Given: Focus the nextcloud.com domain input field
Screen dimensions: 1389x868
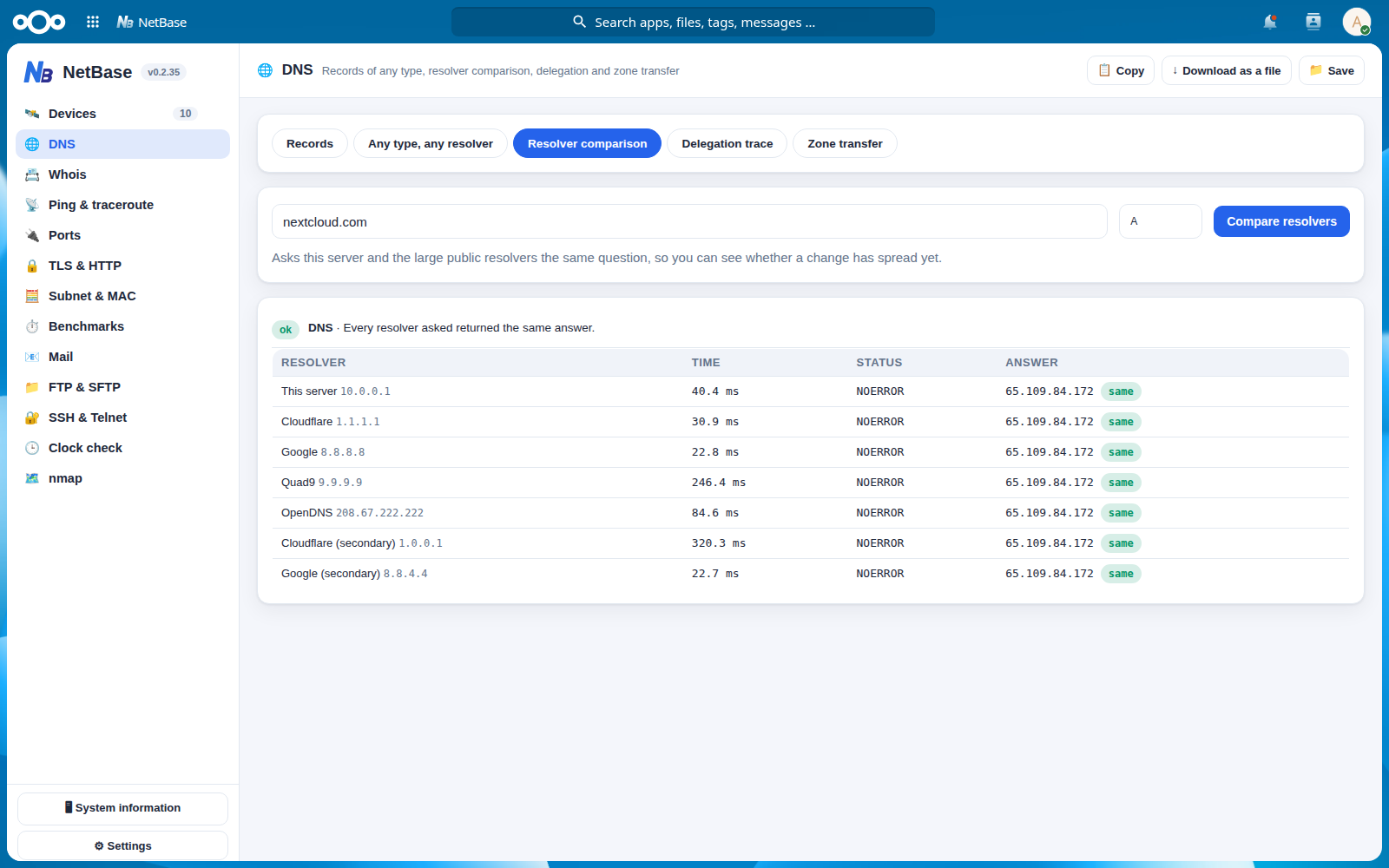Looking at the screenshot, I should pyautogui.click(x=689, y=221).
